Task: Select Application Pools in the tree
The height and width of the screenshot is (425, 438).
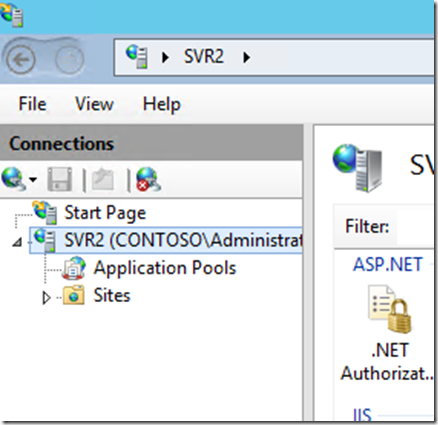Action: (165, 268)
